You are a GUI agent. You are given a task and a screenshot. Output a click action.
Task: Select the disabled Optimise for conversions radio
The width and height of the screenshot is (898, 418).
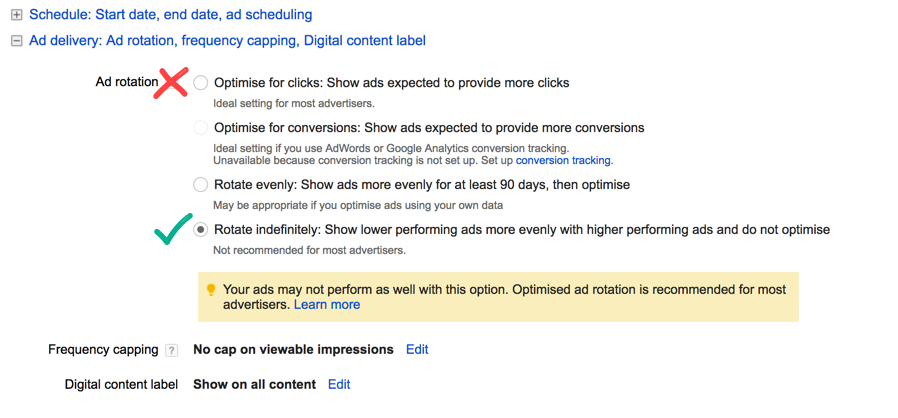tap(202, 128)
